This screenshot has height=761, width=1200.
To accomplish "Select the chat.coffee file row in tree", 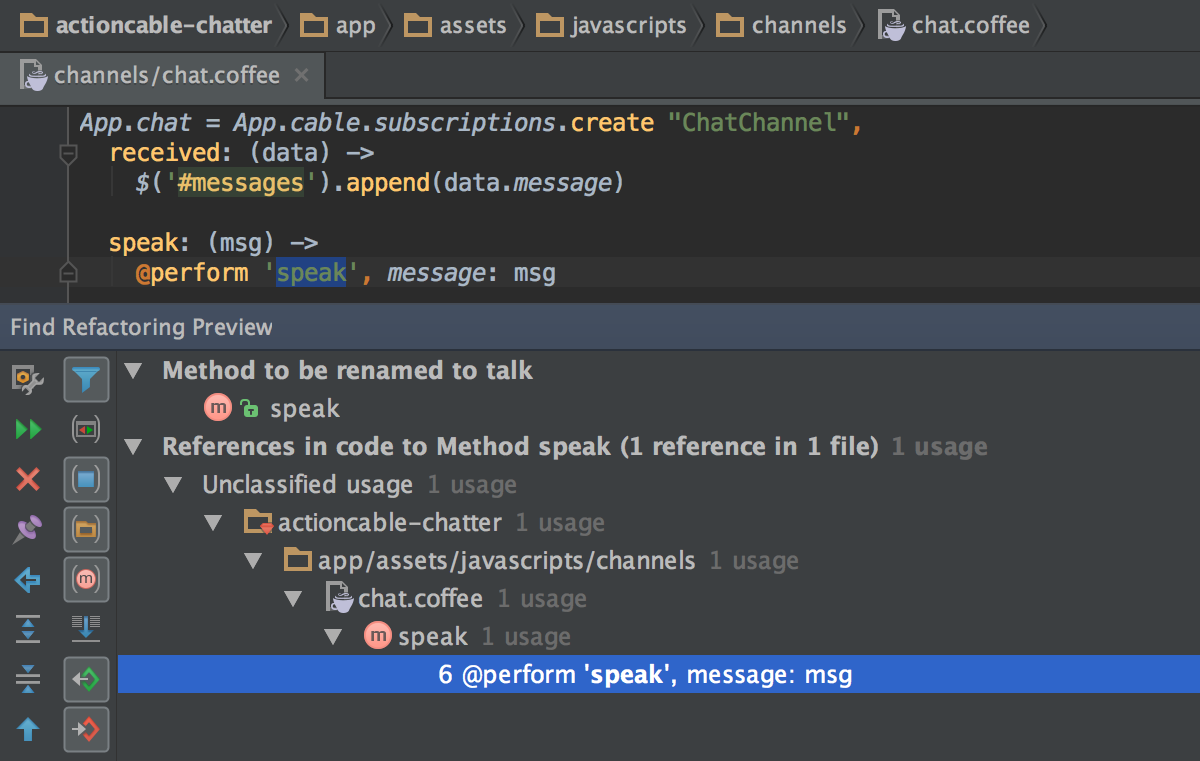I will [x=456, y=599].
